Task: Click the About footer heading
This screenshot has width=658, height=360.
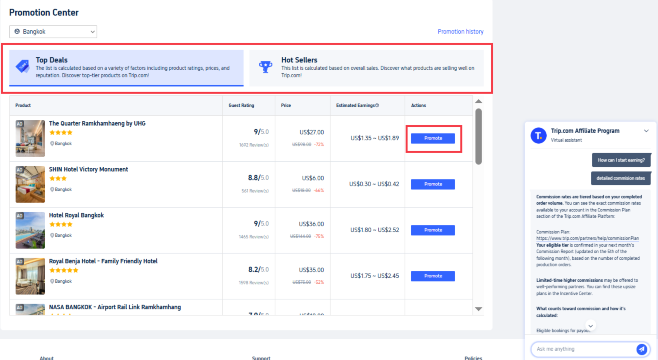Action: 47,358
